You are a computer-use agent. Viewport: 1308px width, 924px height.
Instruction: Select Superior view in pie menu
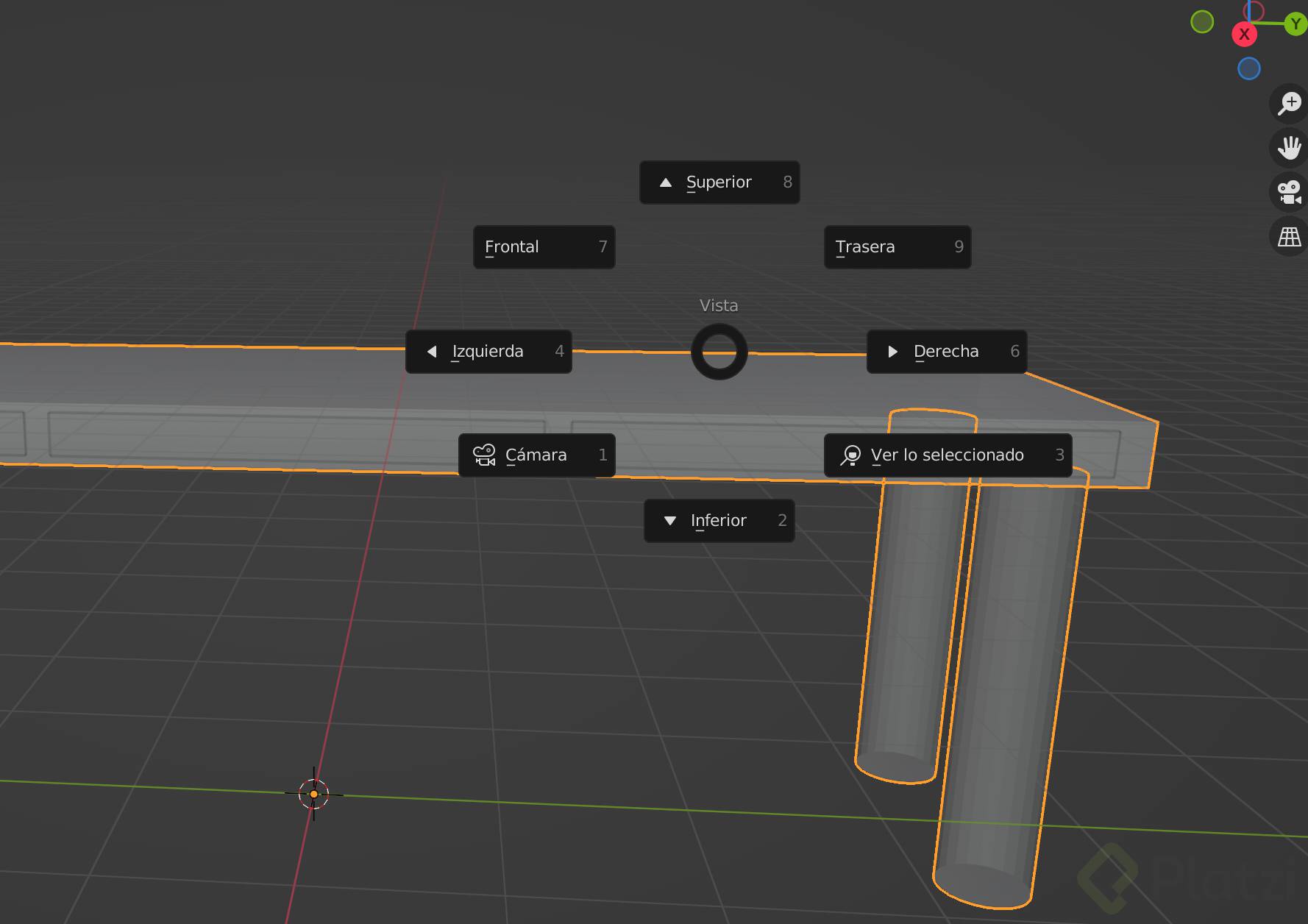click(x=719, y=182)
